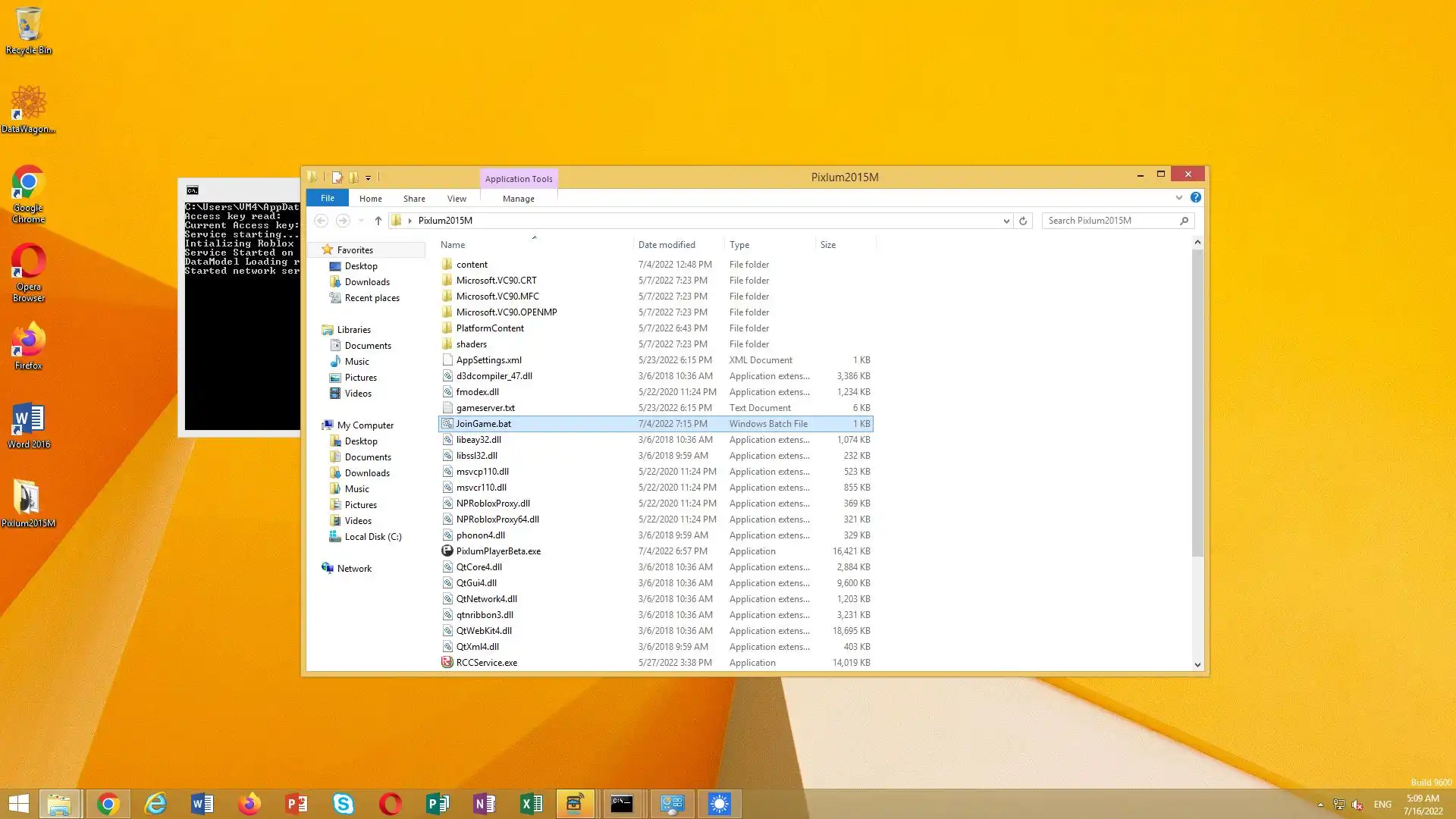
Task: Open the recent locations dropdown arrow
Action: tap(361, 221)
